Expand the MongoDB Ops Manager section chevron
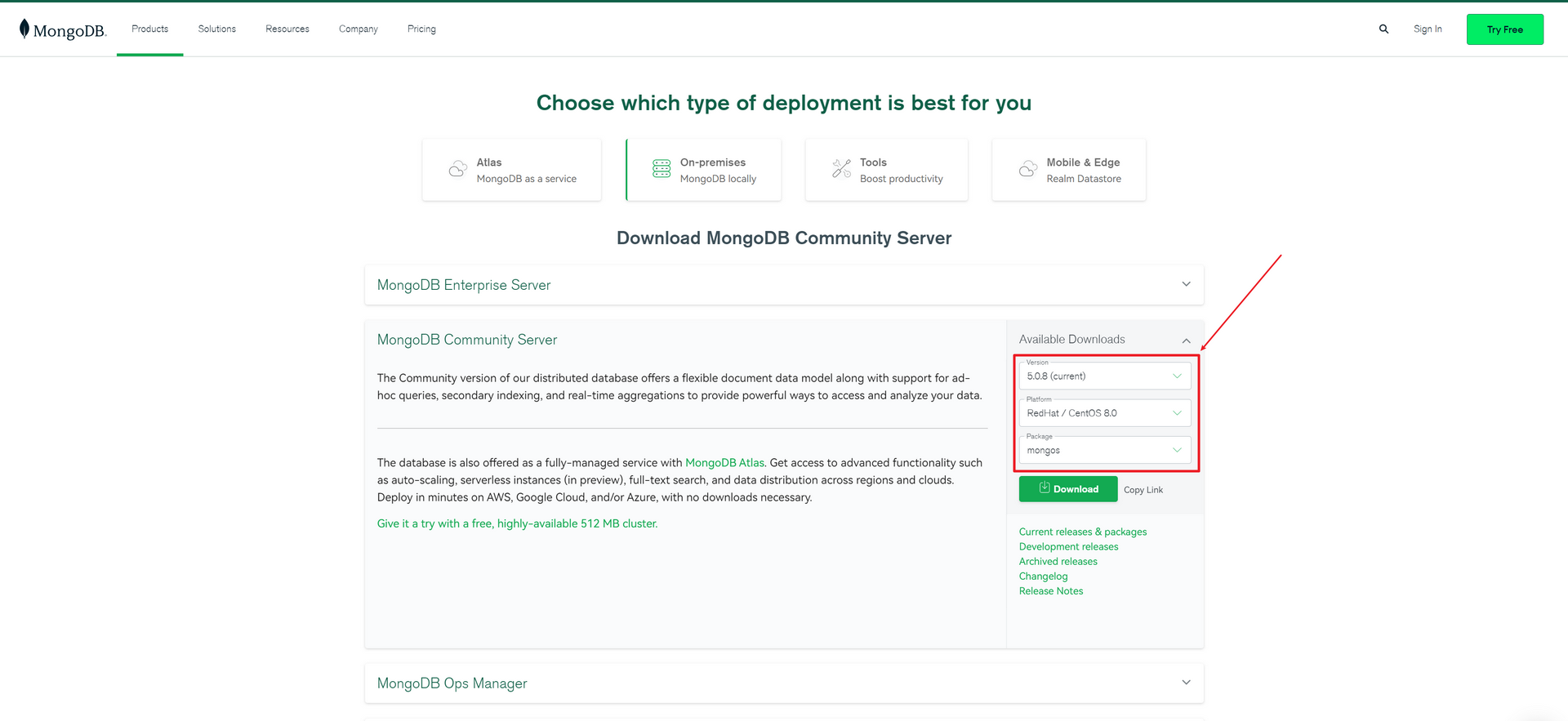Screen dimensions: 1568x721 pyautogui.click(x=1186, y=683)
